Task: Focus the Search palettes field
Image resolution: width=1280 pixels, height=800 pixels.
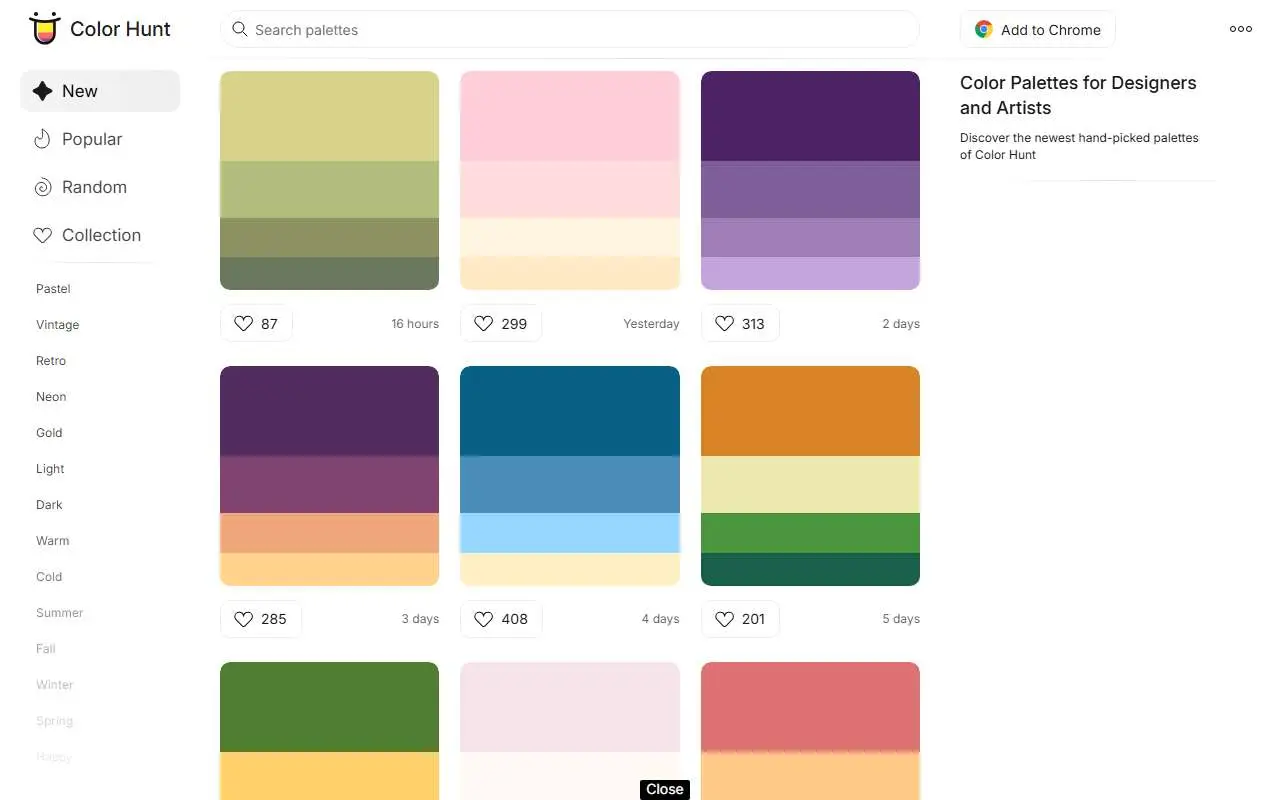Action: point(570,29)
